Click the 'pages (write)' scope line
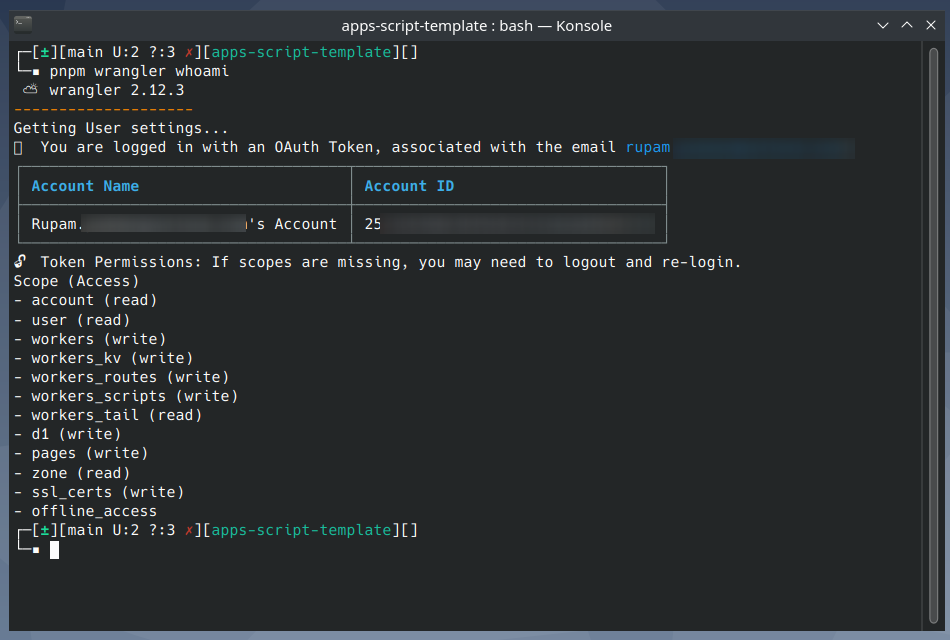 (x=81, y=453)
